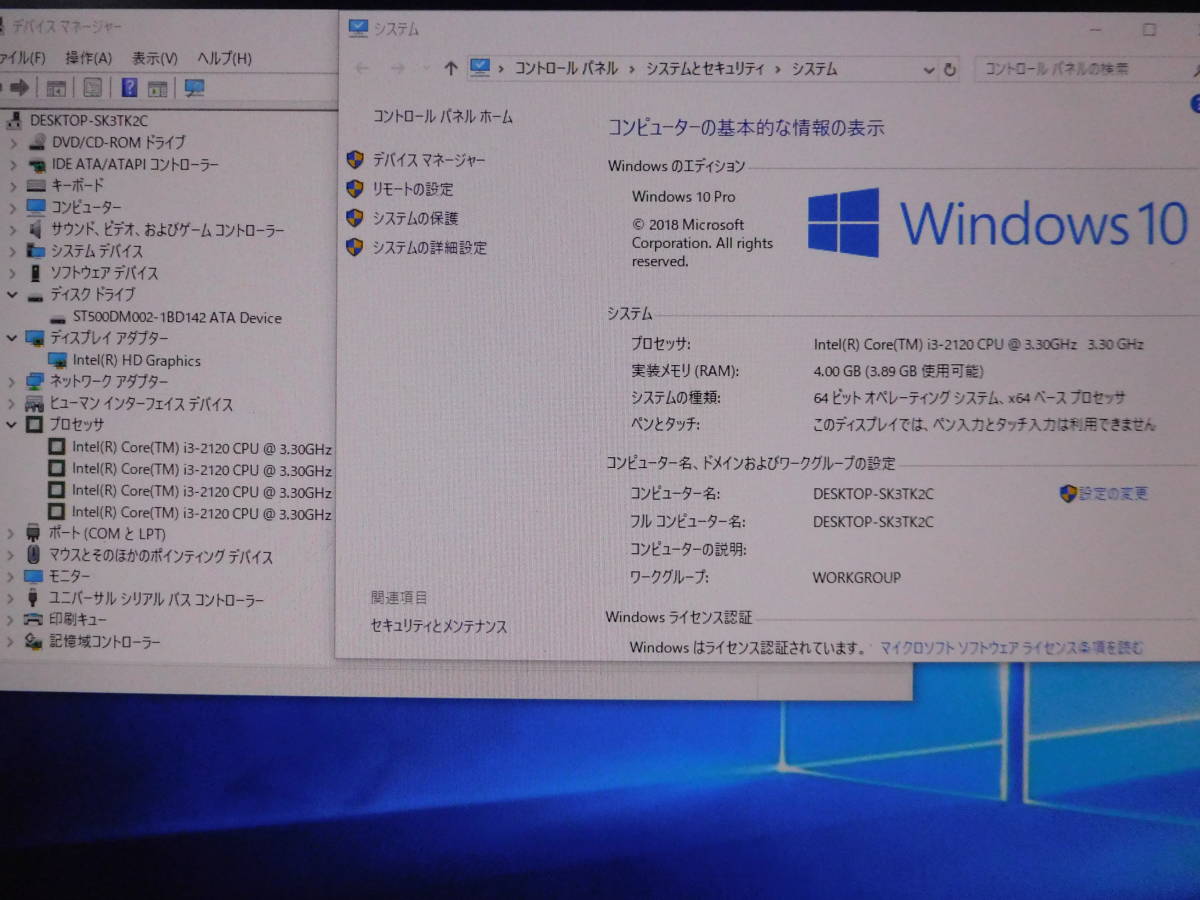The height and width of the screenshot is (900, 1200).
Task: Click the コンピューター category icon in tree
Action: point(37,207)
